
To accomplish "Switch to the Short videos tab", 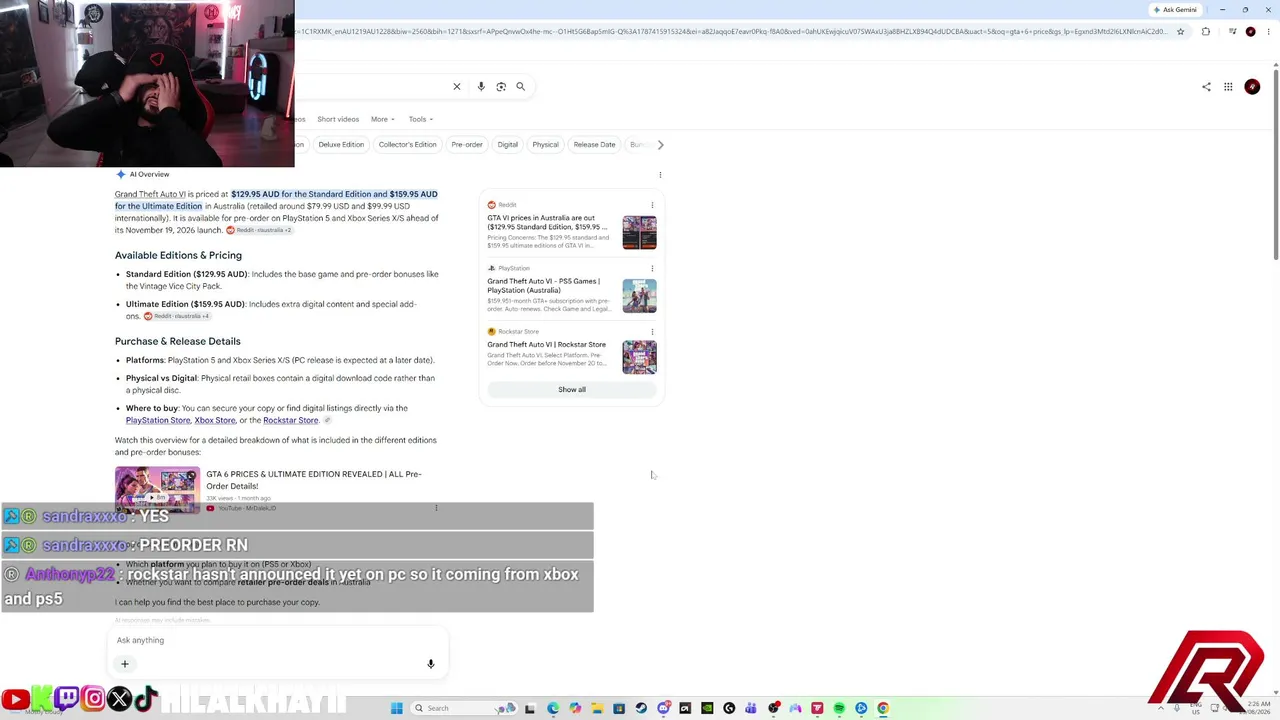I will click(x=338, y=119).
